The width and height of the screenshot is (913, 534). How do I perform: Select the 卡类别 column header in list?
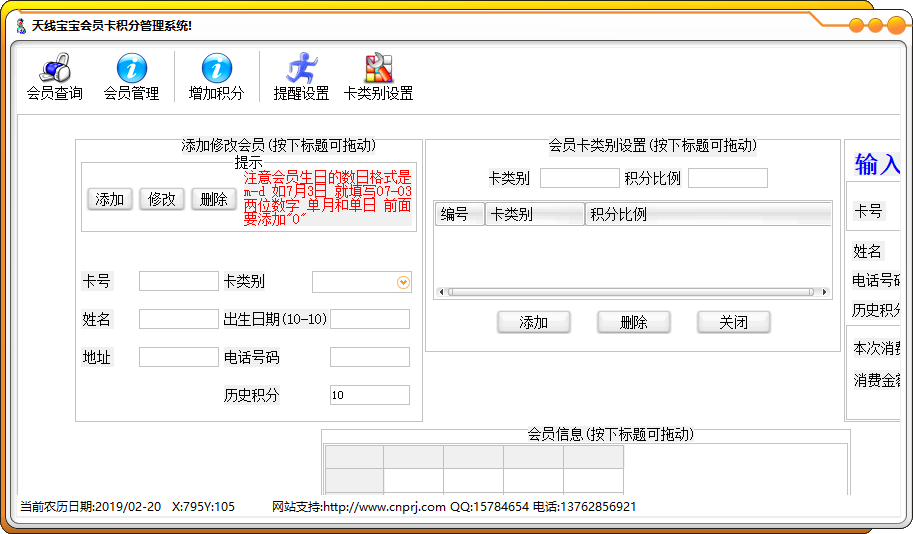pos(535,214)
